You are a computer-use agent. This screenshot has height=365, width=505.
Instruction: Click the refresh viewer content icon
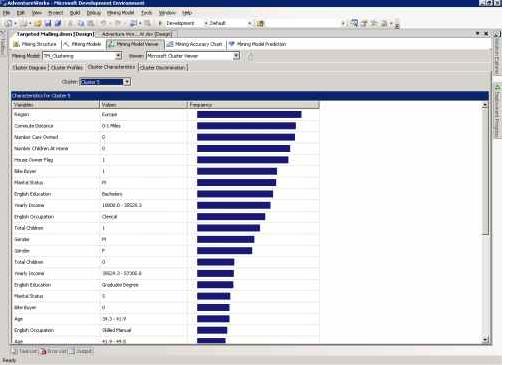coord(250,56)
